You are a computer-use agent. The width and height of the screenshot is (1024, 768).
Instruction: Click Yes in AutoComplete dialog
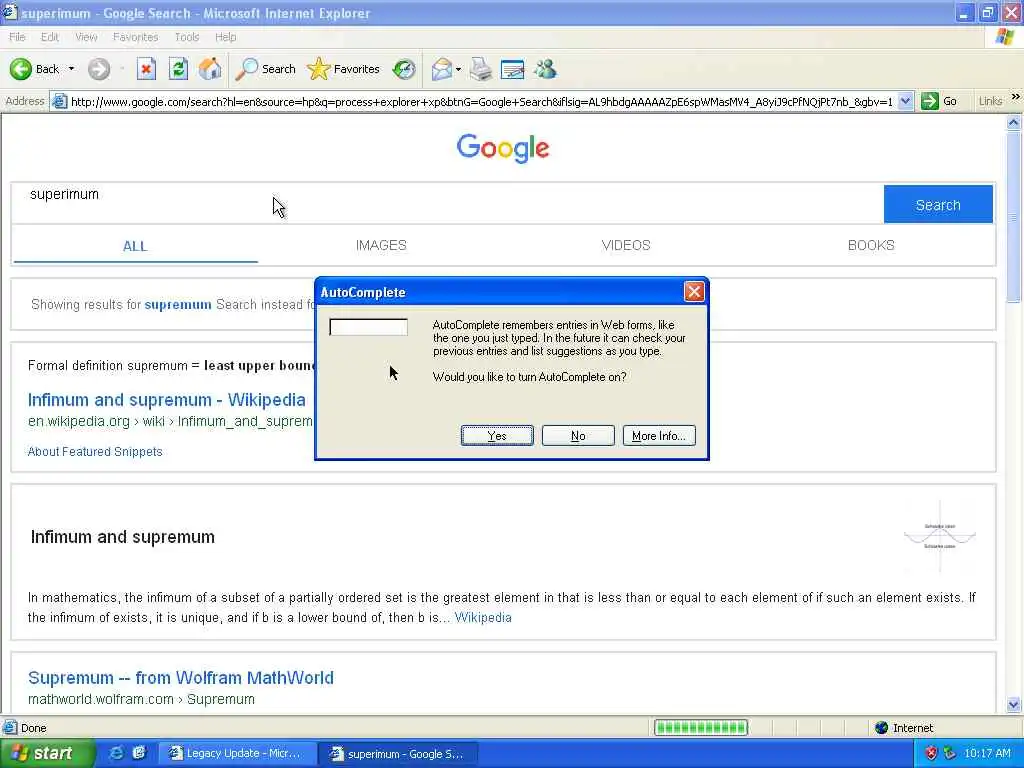pos(497,436)
